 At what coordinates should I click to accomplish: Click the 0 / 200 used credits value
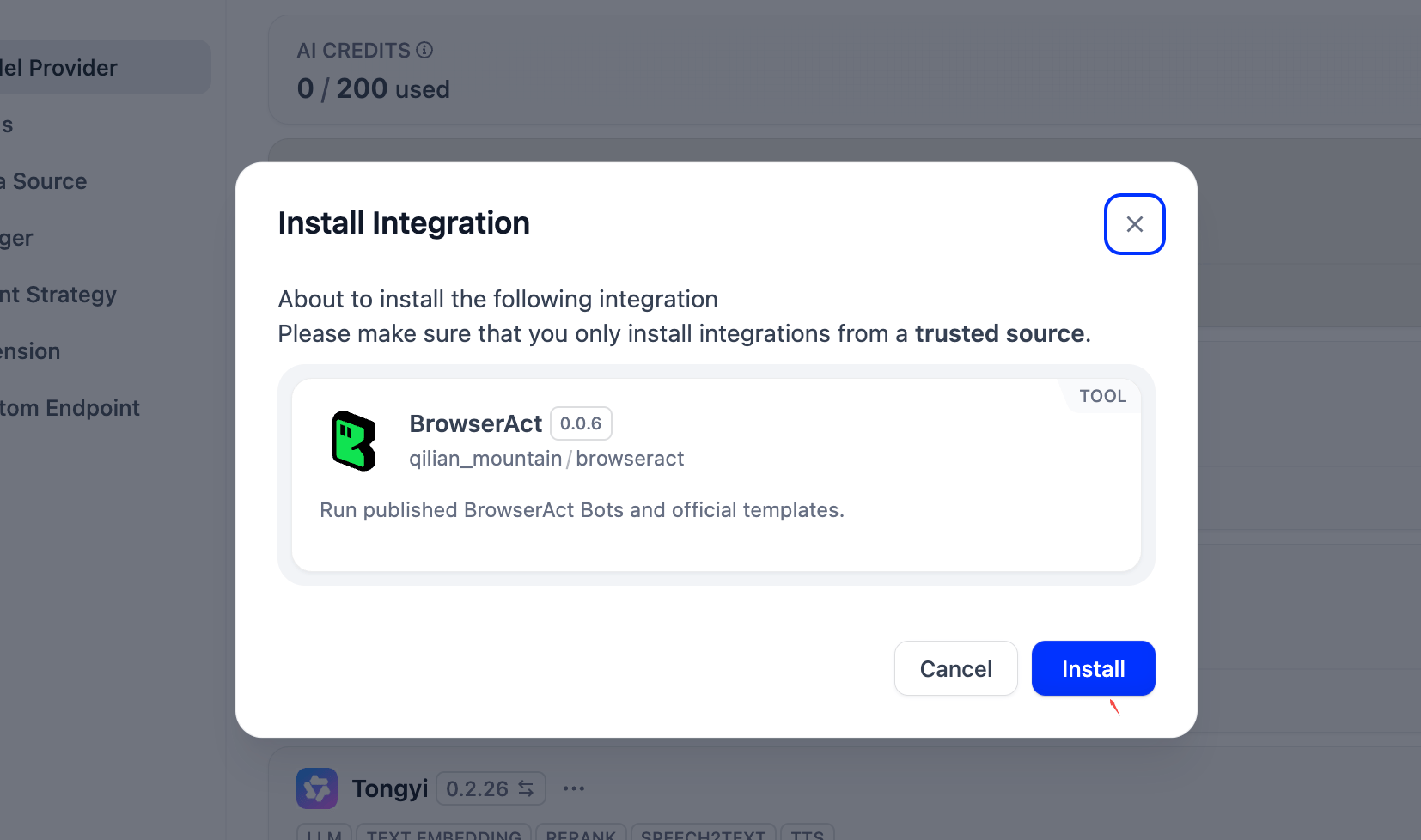(373, 88)
